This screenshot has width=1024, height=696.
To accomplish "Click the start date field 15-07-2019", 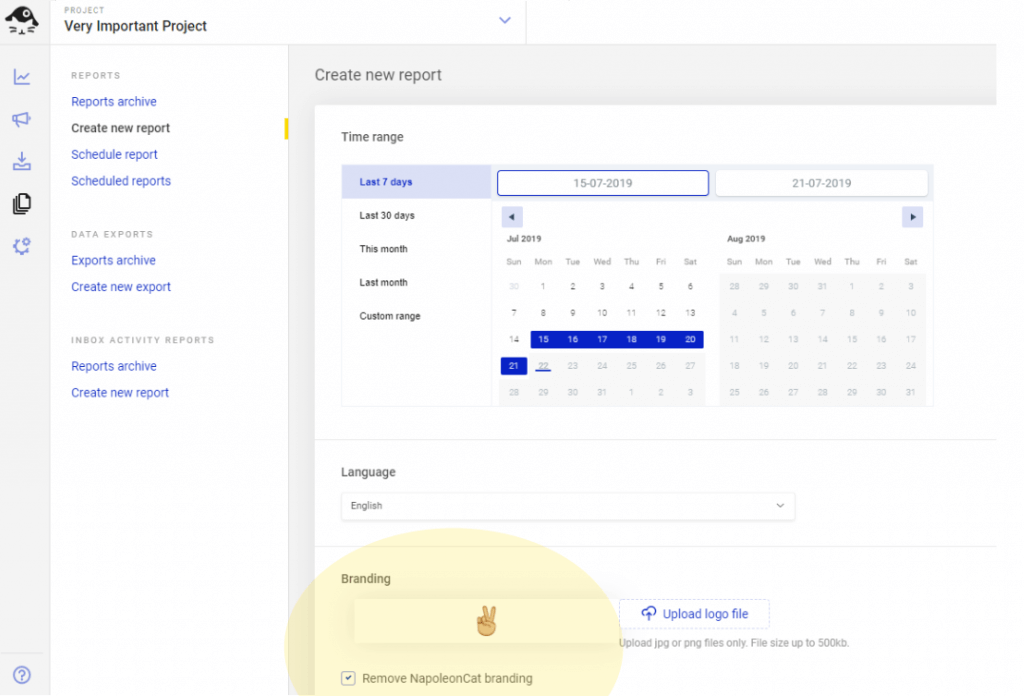I will click(x=602, y=183).
